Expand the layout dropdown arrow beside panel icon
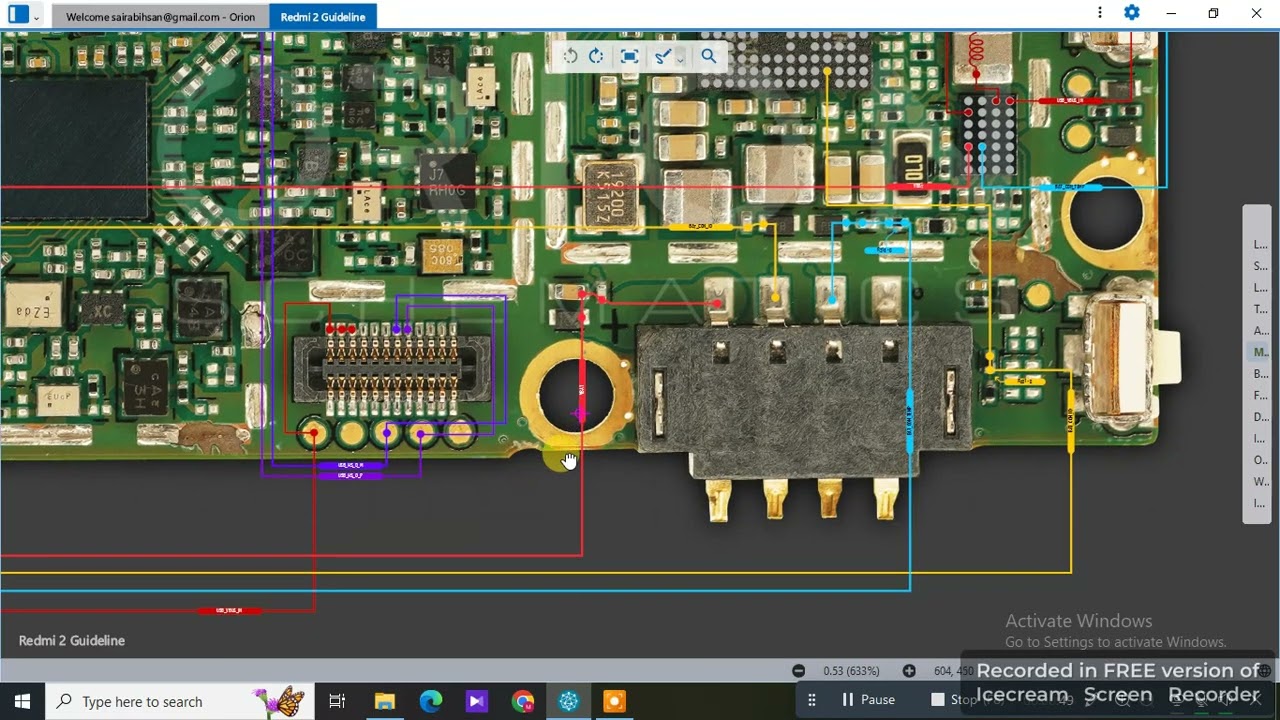The image size is (1280, 720). [37, 16]
